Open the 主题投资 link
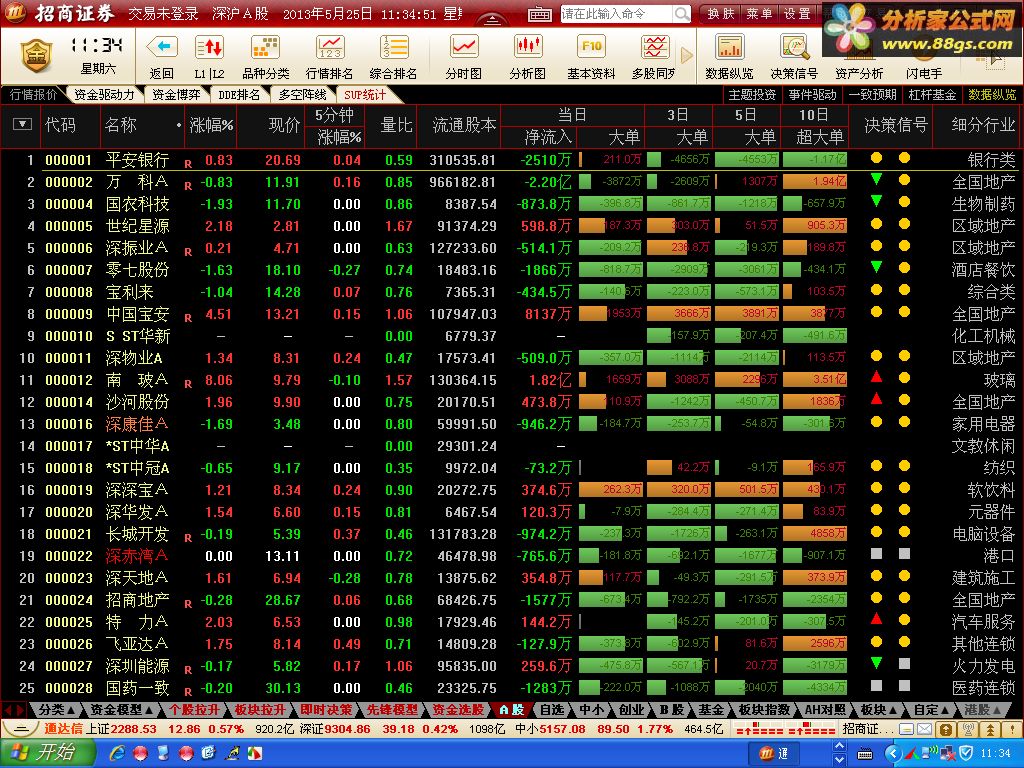The width and height of the screenshot is (1024, 768). (752, 95)
